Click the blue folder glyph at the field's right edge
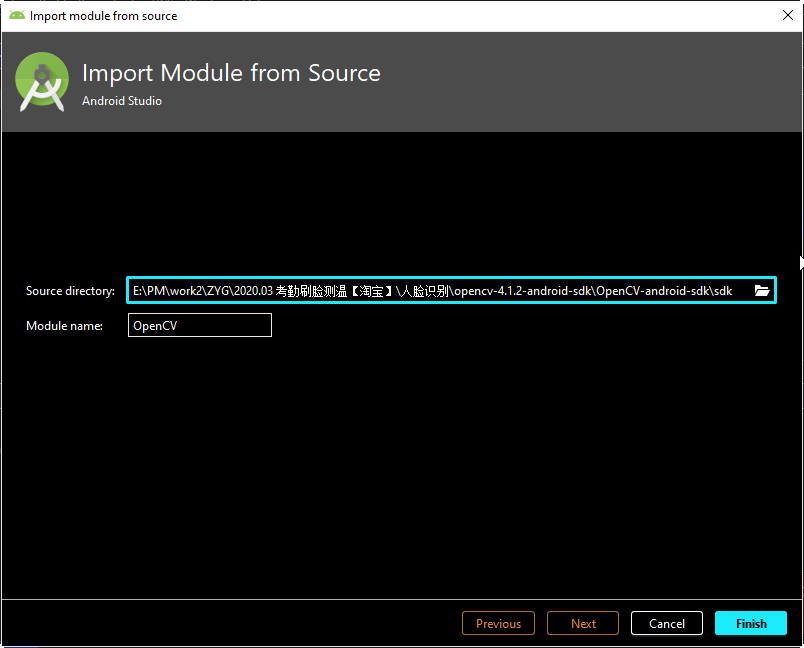The height and width of the screenshot is (648, 804). 762,290
